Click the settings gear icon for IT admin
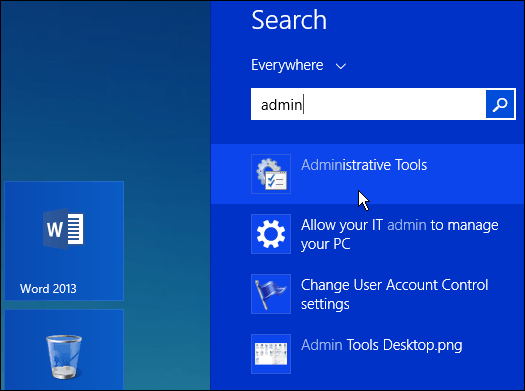The image size is (525, 391). pyautogui.click(x=271, y=234)
